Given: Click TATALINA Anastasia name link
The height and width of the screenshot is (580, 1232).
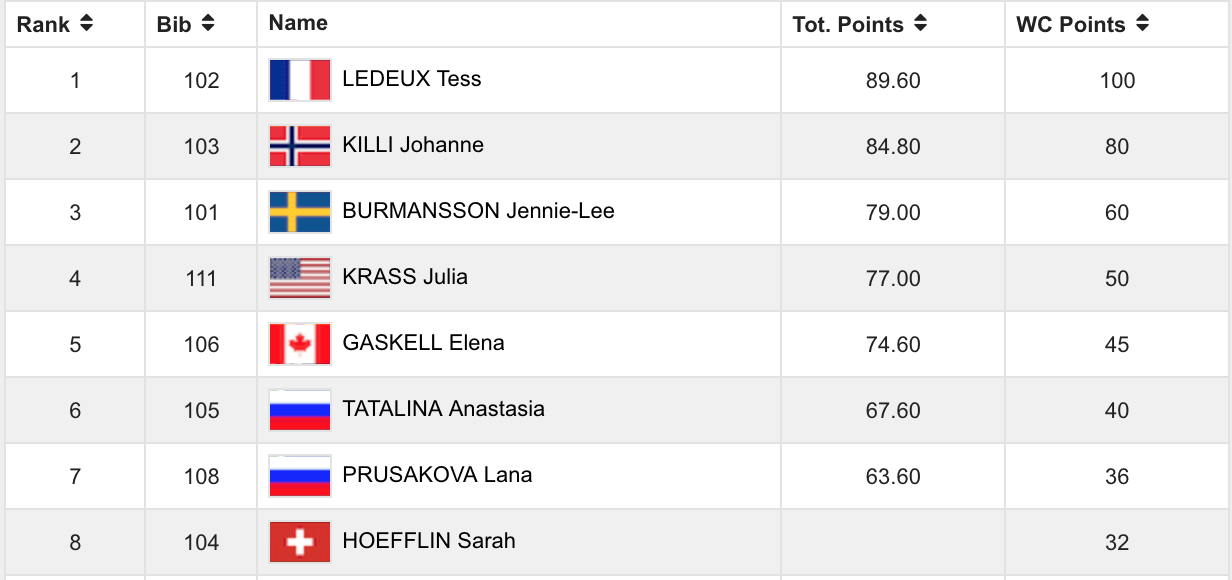Looking at the screenshot, I should [443, 409].
